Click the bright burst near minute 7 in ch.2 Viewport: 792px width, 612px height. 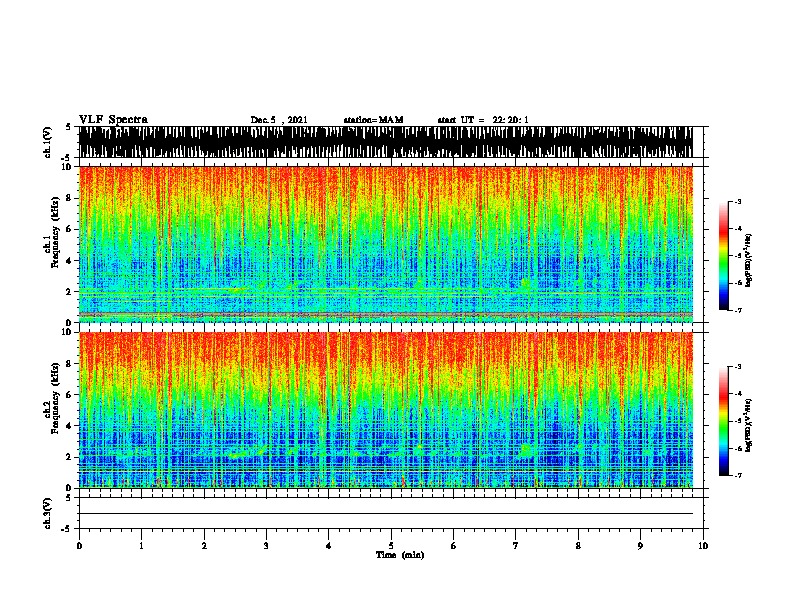tap(526, 449)
